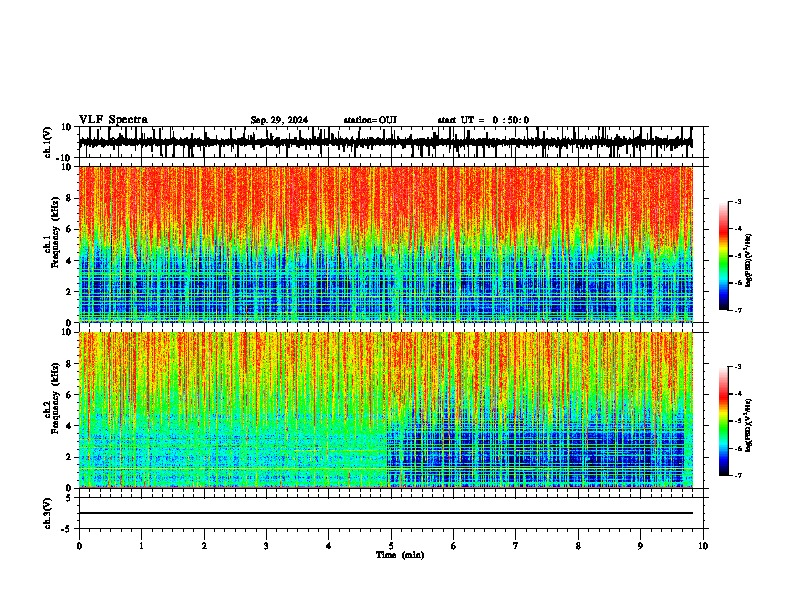
Task: Click the ch.1 spectrogram color bar
Action: 724,256
